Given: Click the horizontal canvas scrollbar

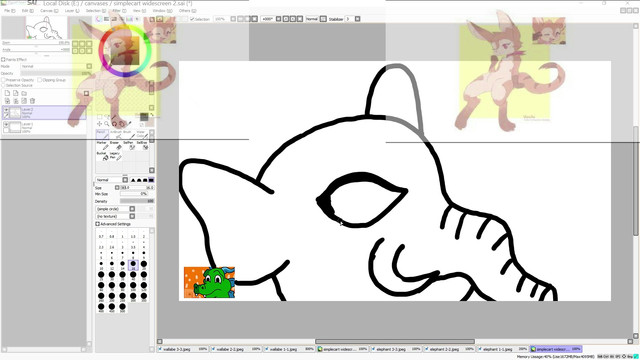Looking at the screenshot, I should coord(395,342).
